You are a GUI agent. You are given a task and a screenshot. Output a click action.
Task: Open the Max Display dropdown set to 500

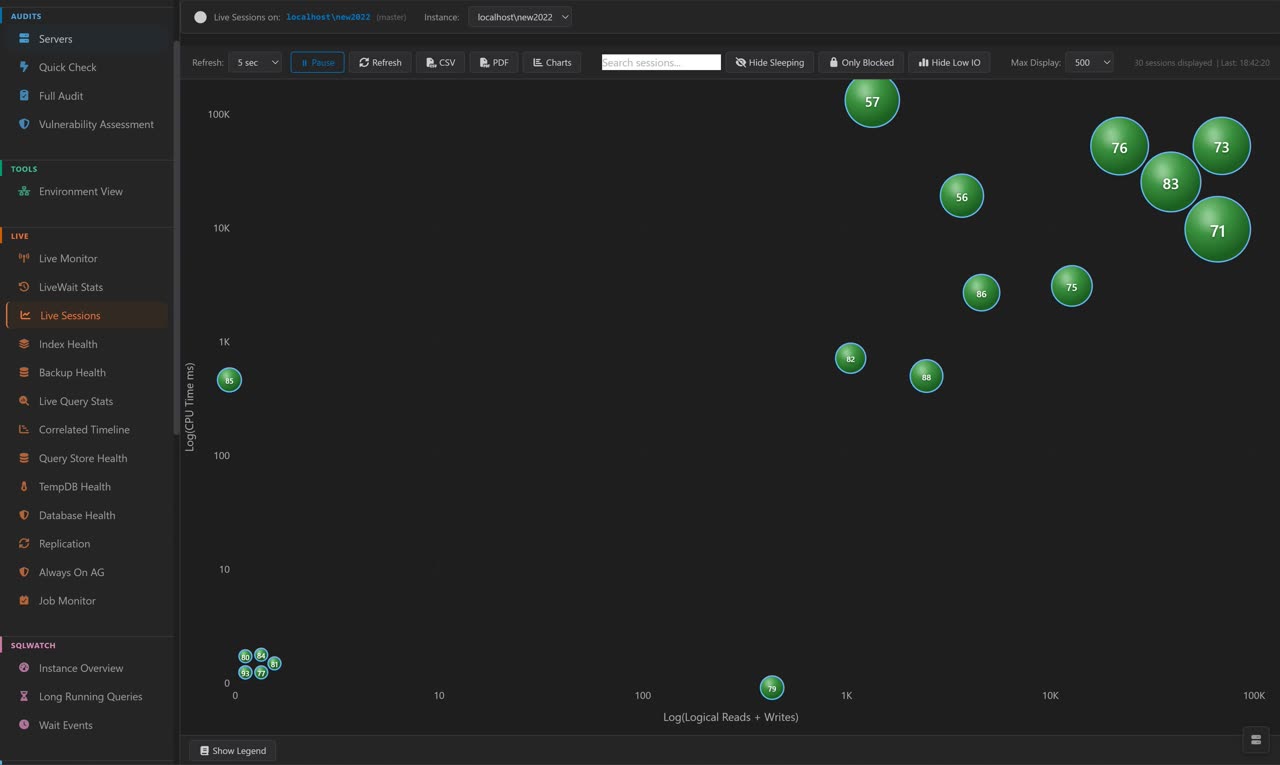coord(1090,62)
